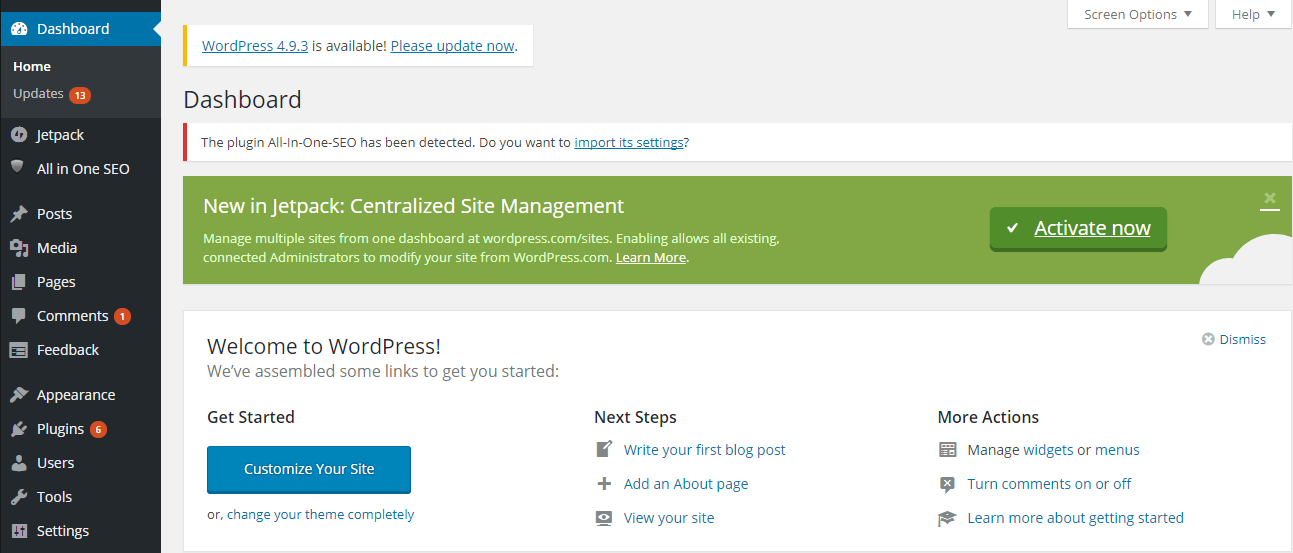Expand the Screen Options dropdown

coord(1138,14)
